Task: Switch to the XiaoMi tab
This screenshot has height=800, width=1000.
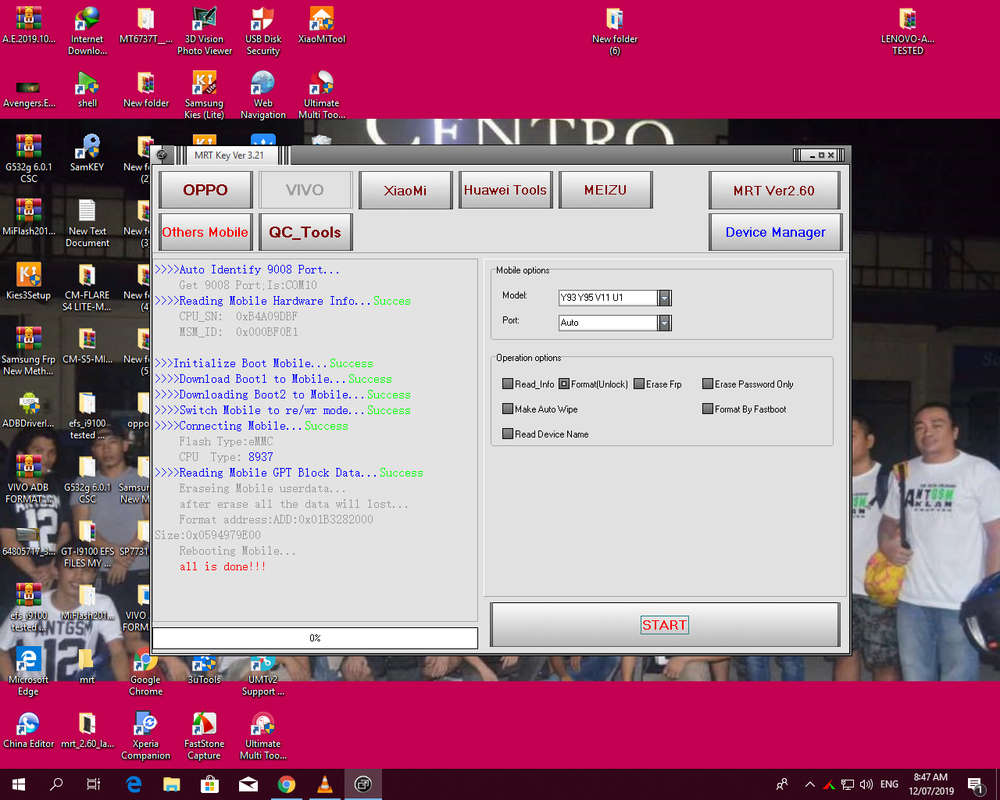Action: [x=405, y=190]
